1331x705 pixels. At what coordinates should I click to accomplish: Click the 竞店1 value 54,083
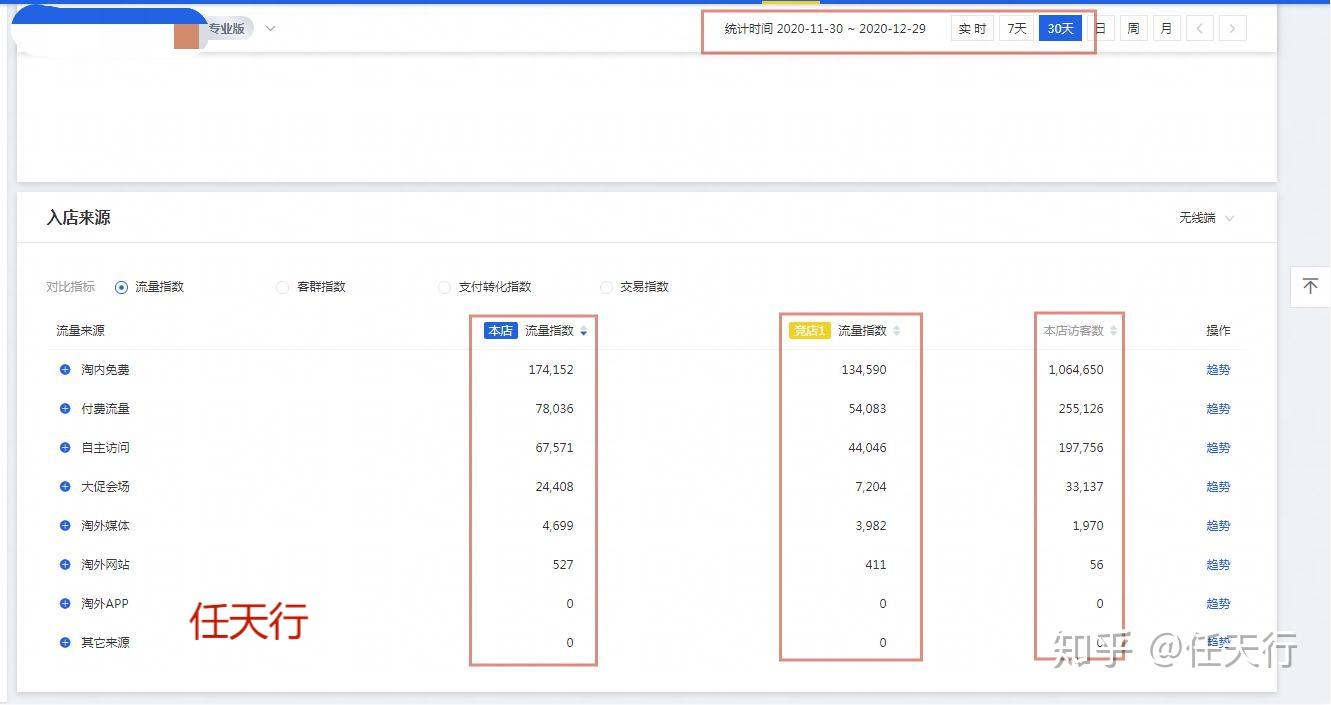tap(867, 409)
